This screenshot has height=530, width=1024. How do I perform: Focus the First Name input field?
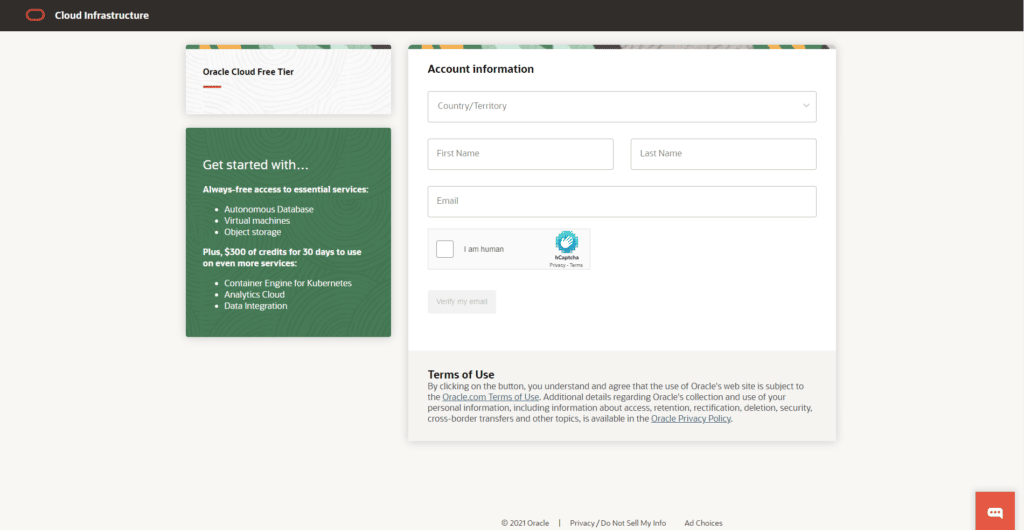(520, 154)
